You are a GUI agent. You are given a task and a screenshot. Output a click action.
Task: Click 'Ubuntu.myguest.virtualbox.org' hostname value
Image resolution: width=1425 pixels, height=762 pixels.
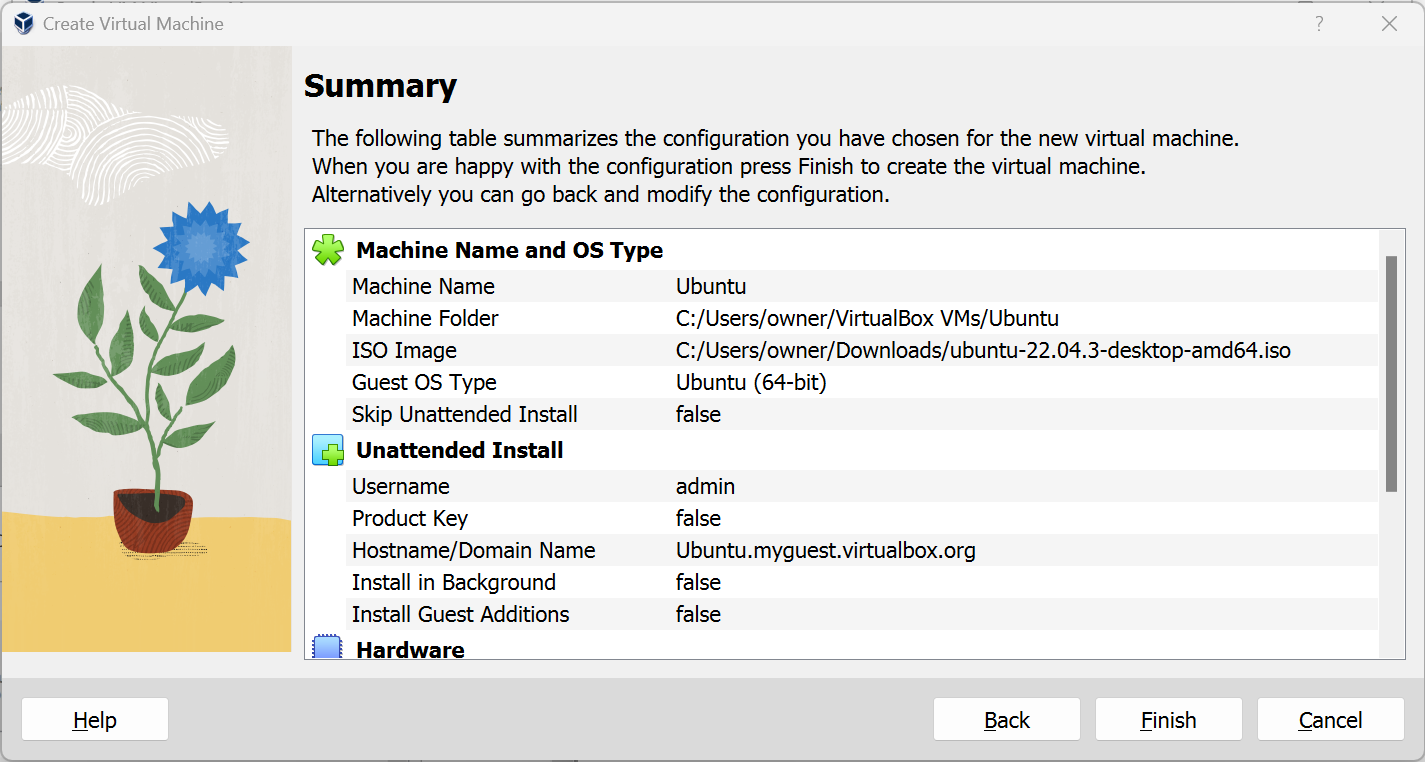click(826, 550)
